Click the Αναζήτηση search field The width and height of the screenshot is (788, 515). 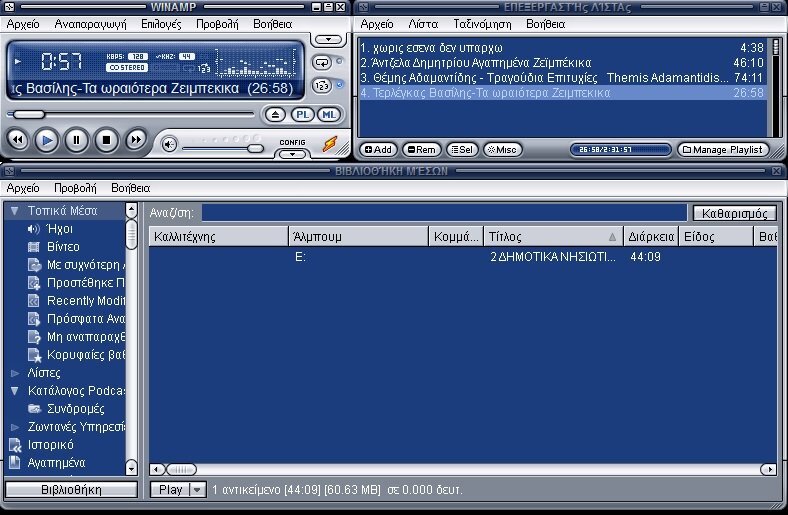[x=444, y=213]
